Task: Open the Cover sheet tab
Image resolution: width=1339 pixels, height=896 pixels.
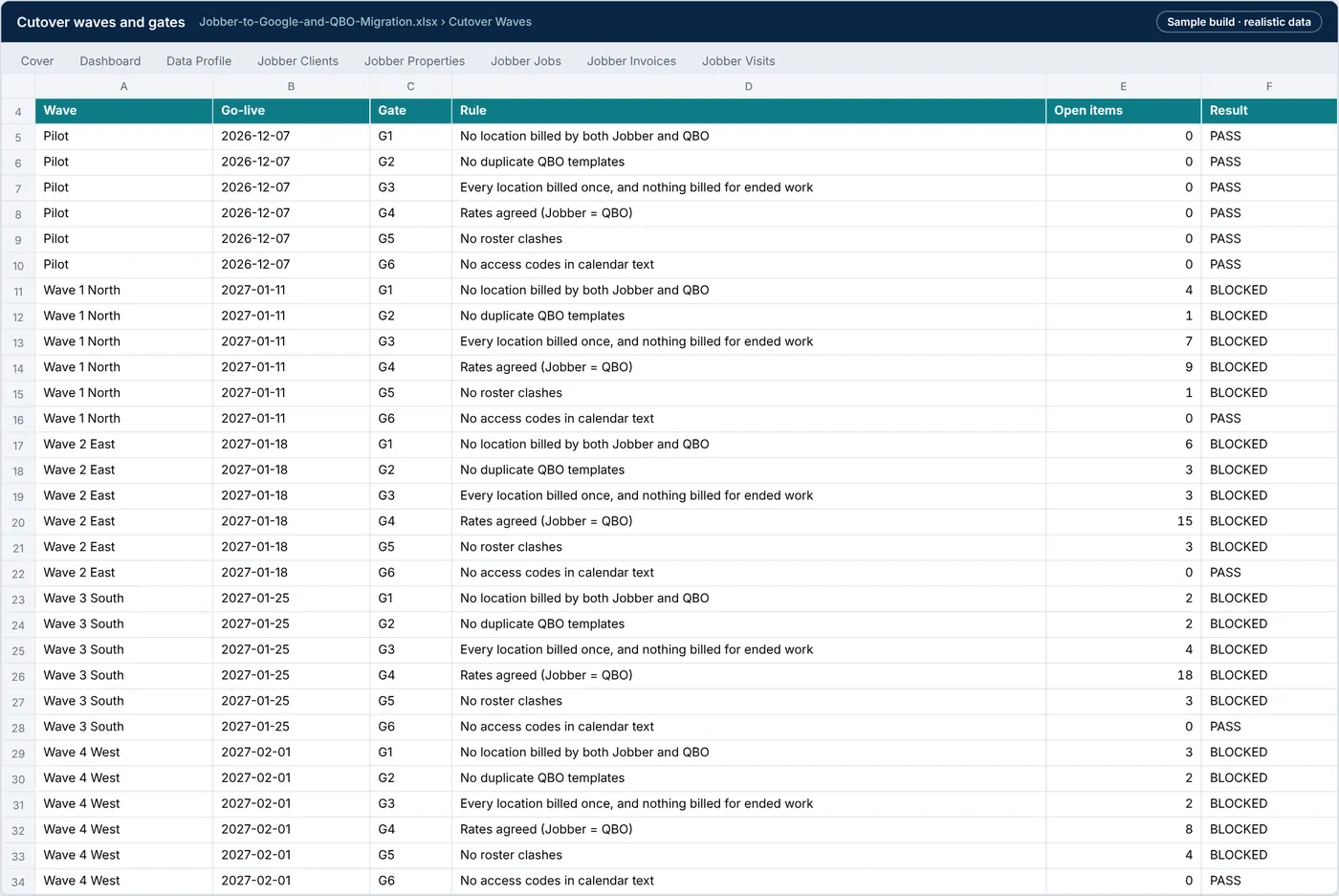Action: pyautogui.click(x=37, y=61)
